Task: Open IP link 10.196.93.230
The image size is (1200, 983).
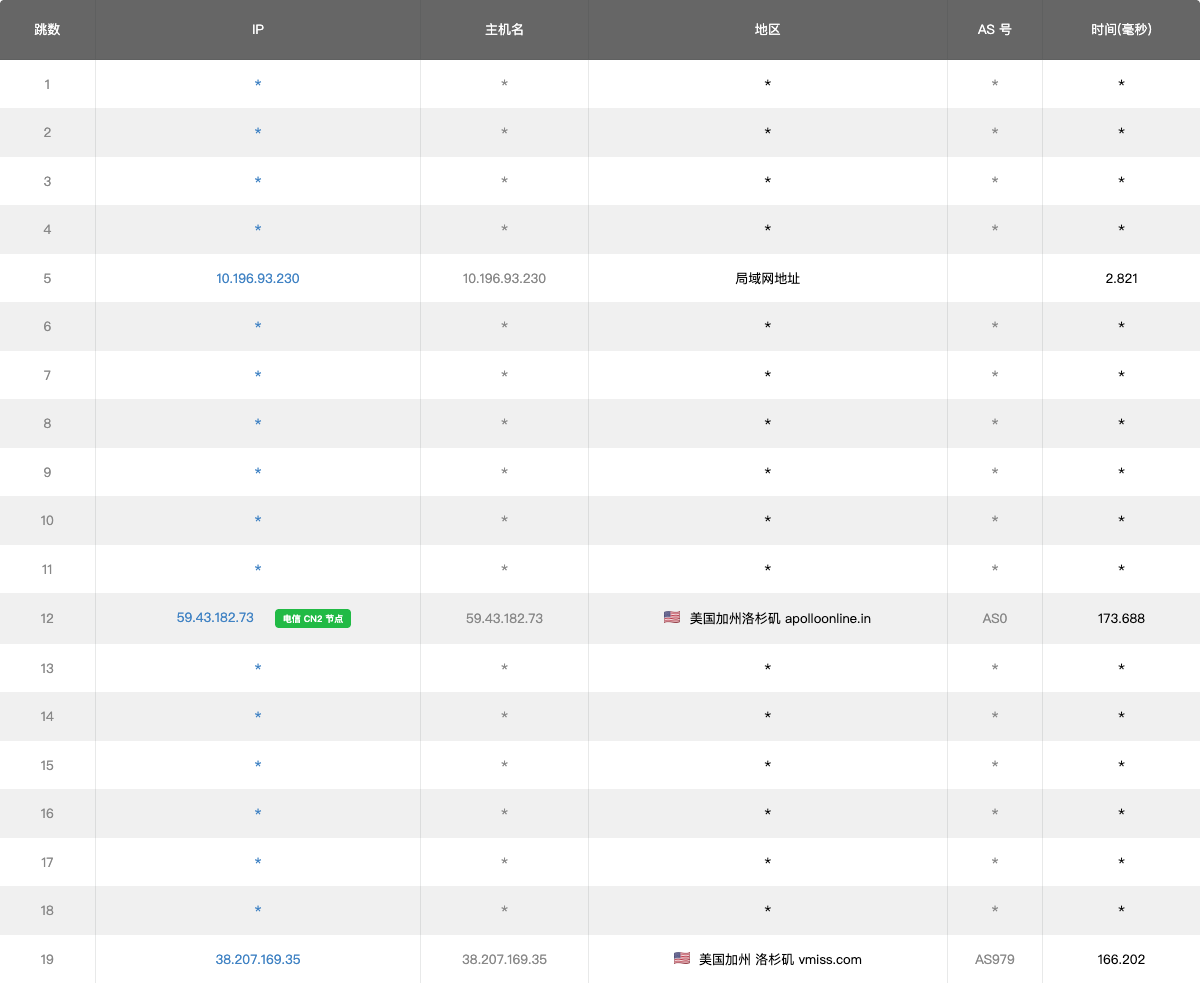Action: pyautogui.click(x=258, y=278)
